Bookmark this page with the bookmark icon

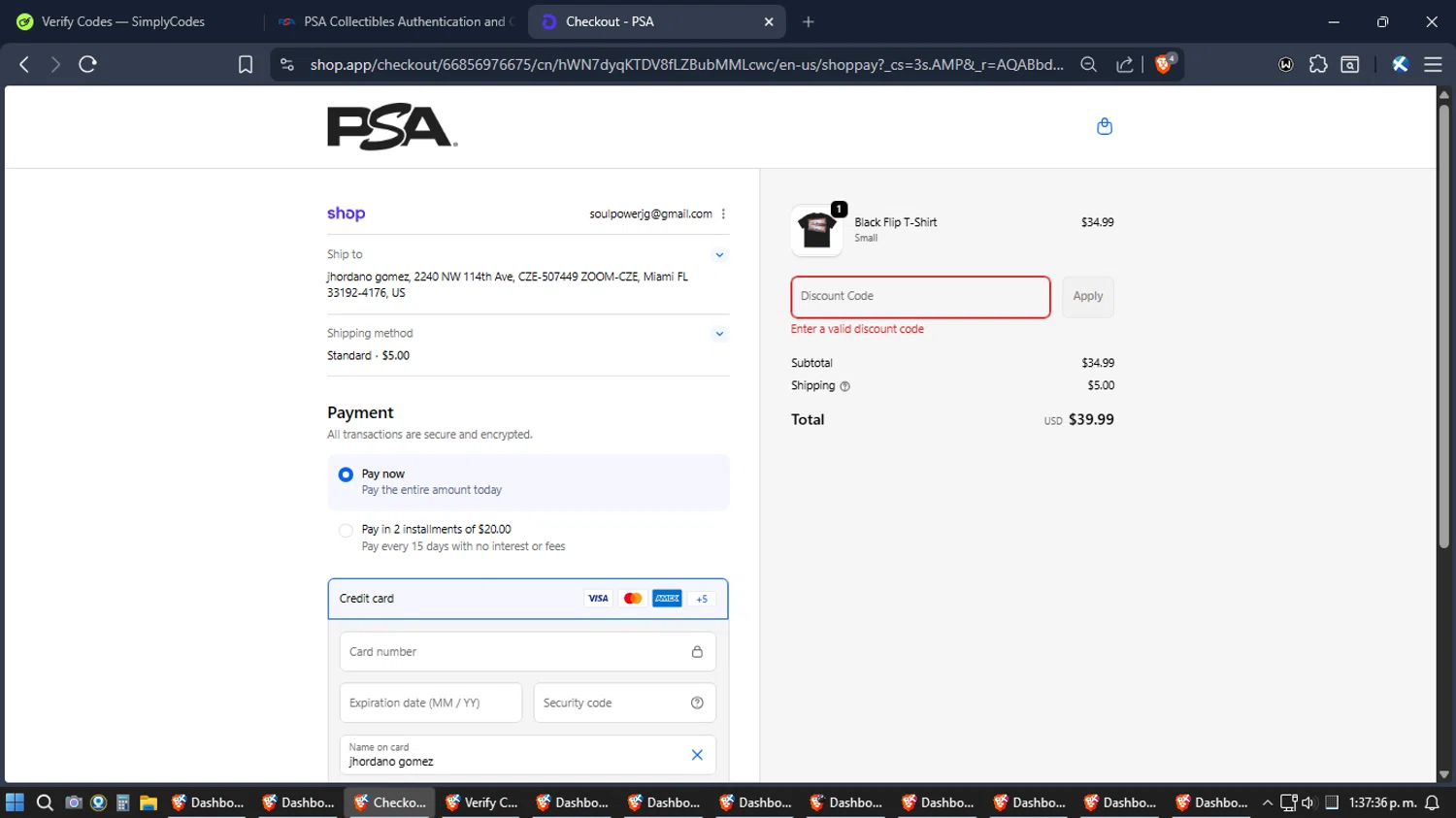coord(246,64)
